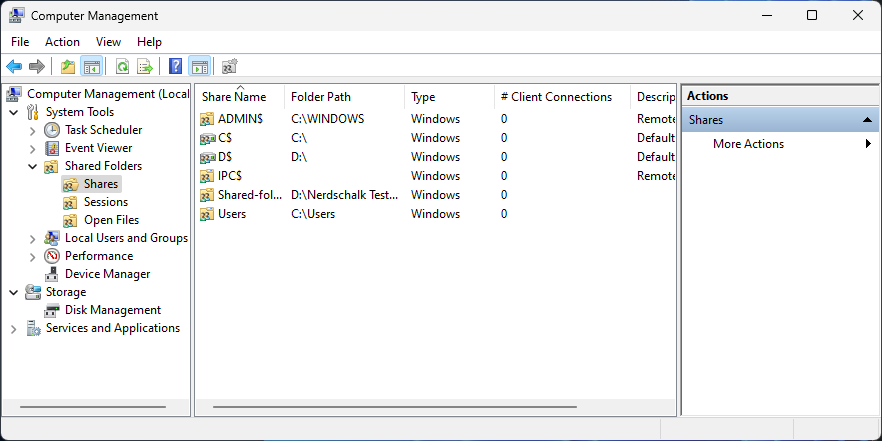Select the Disk Management tree icon
Screen dimensions: 882x441
(51, 310)
